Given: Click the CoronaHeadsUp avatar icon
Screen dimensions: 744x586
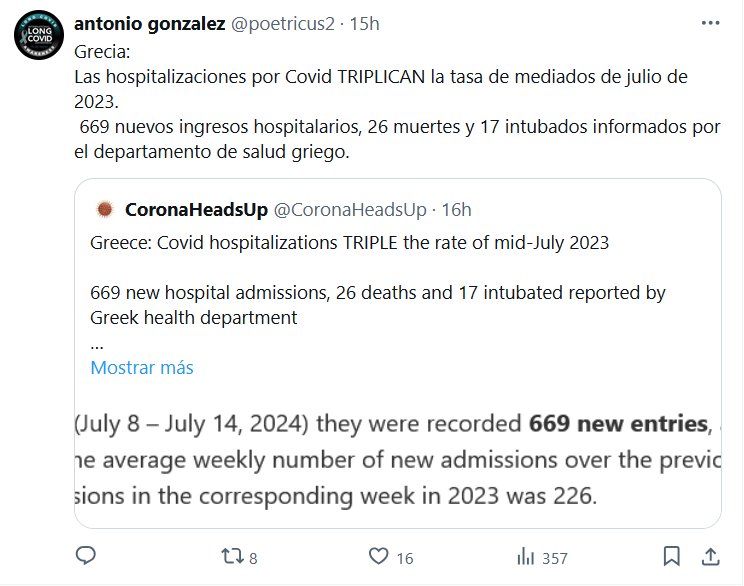Looking at the screenshot, I should (x=102, y=209).
